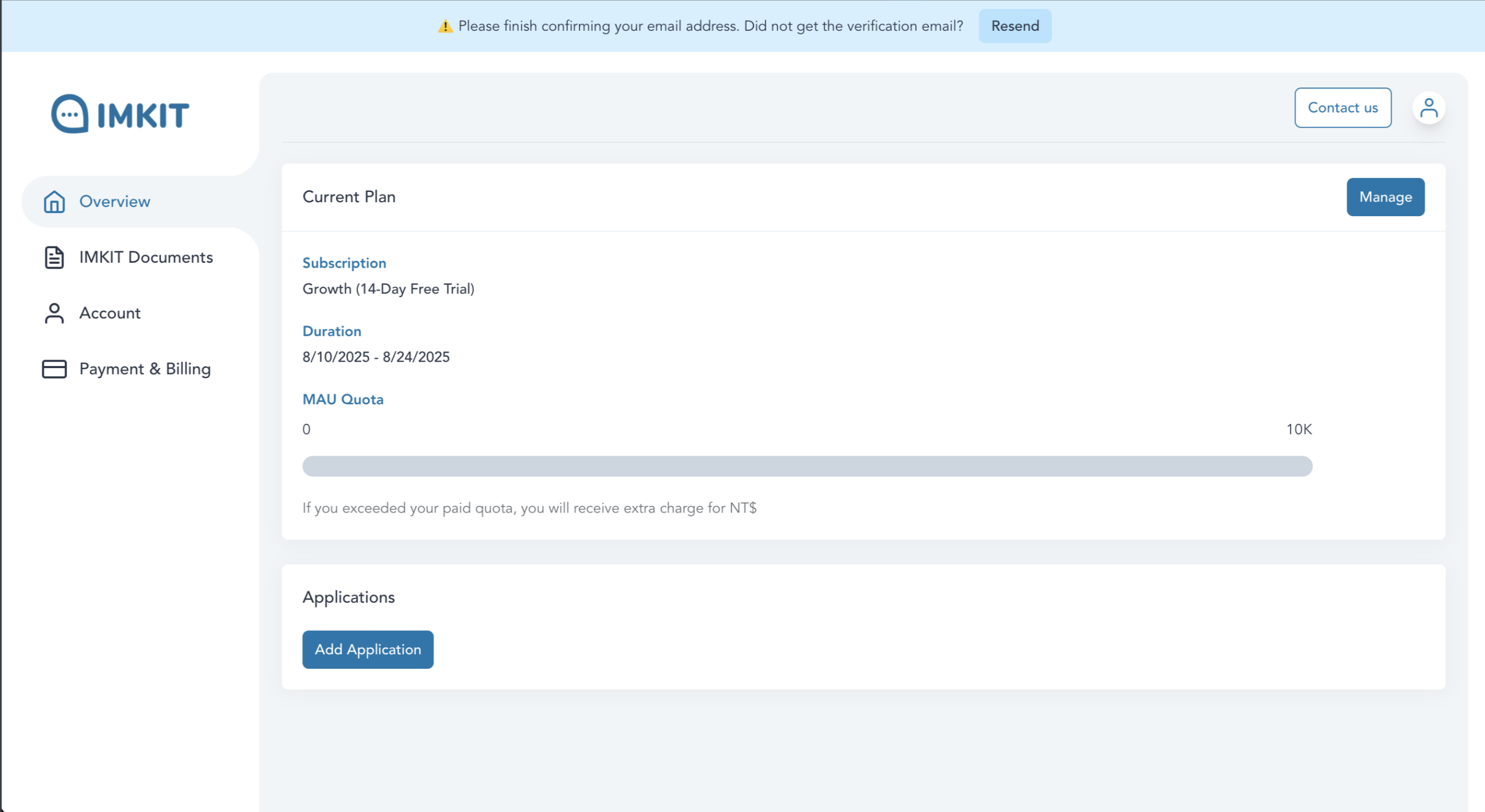Click the MAU Quota progress bar
Viewport: 1485px width, 812px height.
tap(807, 466)
